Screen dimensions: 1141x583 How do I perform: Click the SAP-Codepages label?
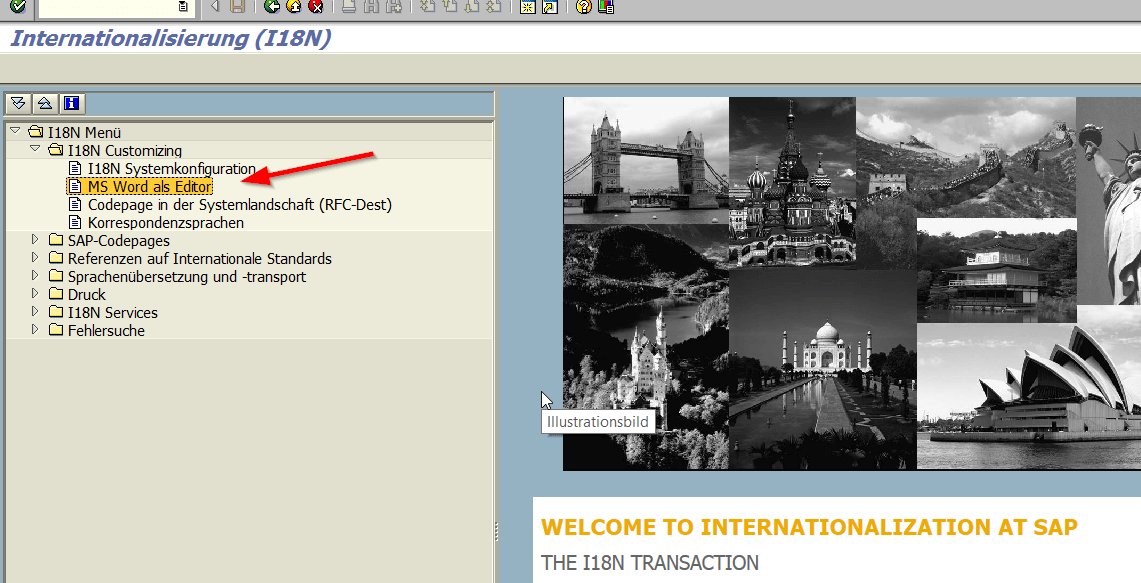(119, 241)
